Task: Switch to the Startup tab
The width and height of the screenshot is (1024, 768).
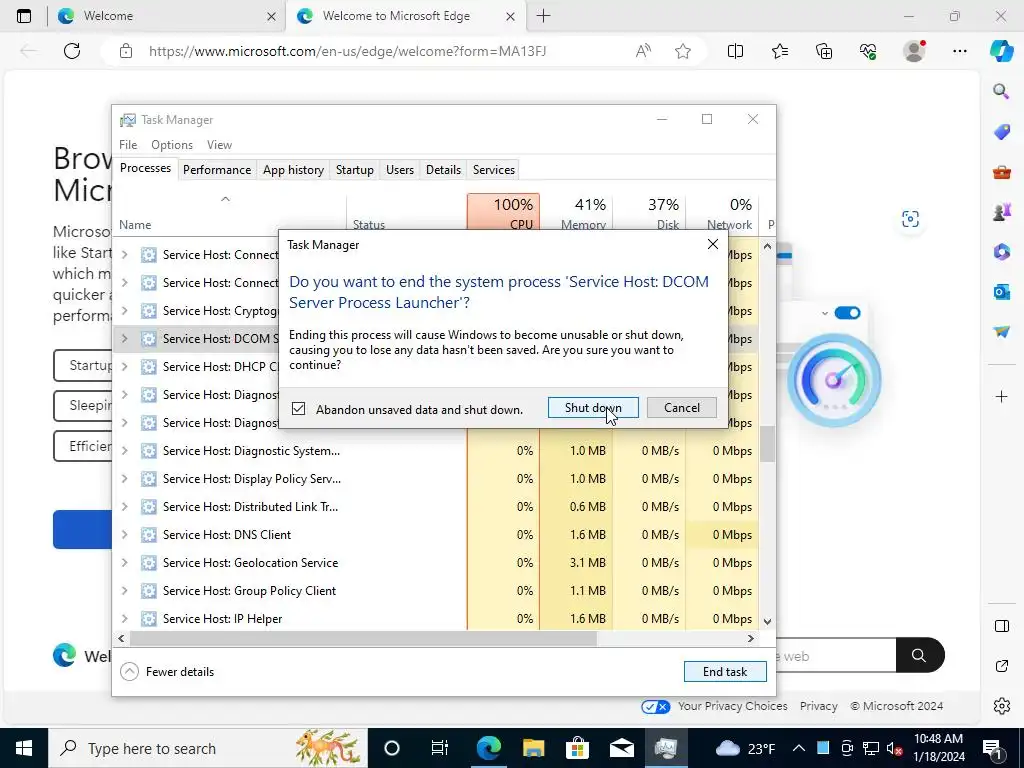Action: click(x=355, y=170)
